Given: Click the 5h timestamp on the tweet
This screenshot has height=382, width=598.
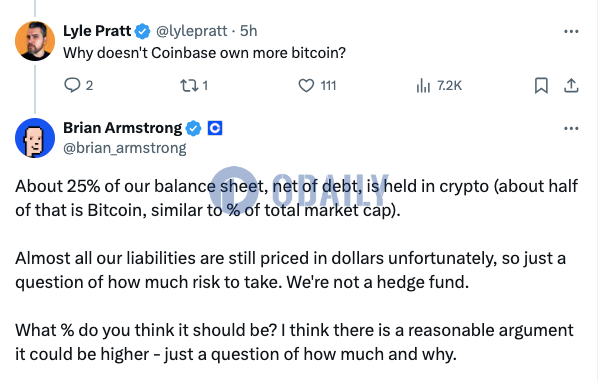Looking at the screenshot, I should tap(249, 31).
